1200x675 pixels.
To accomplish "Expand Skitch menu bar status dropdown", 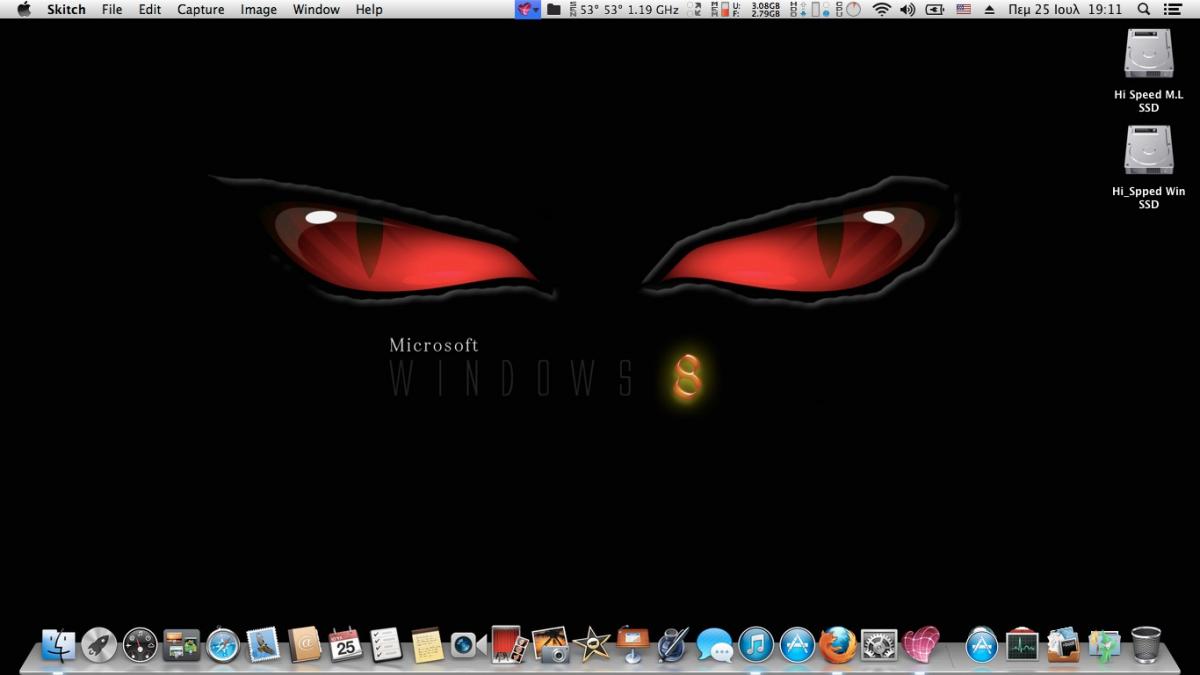I will click(528, 9).
